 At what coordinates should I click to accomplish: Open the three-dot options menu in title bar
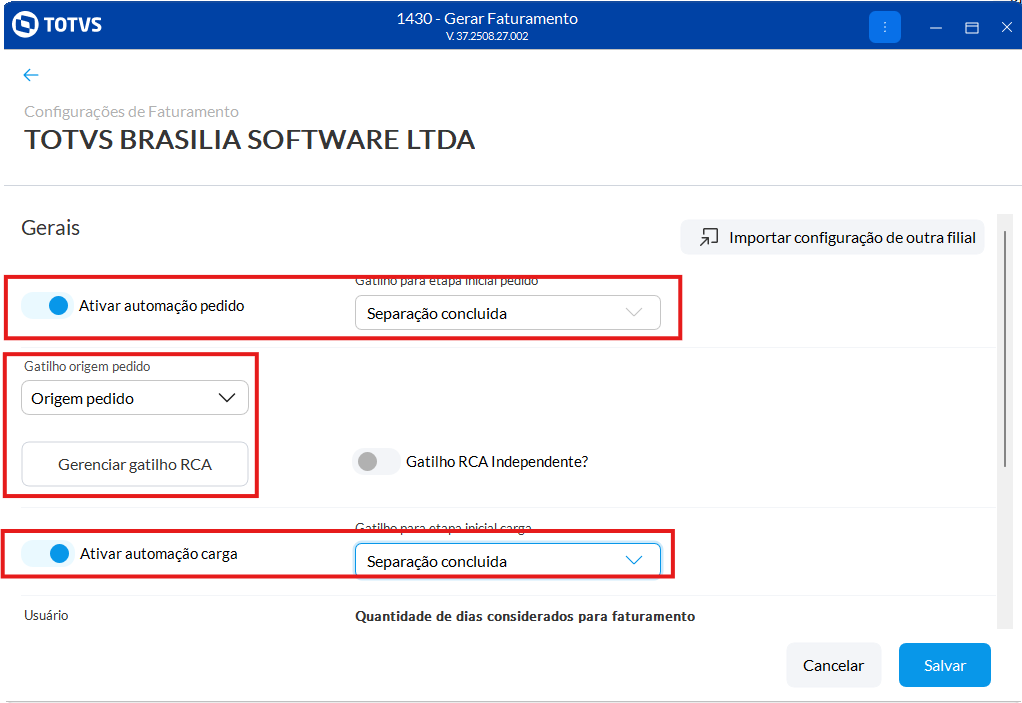884,27
